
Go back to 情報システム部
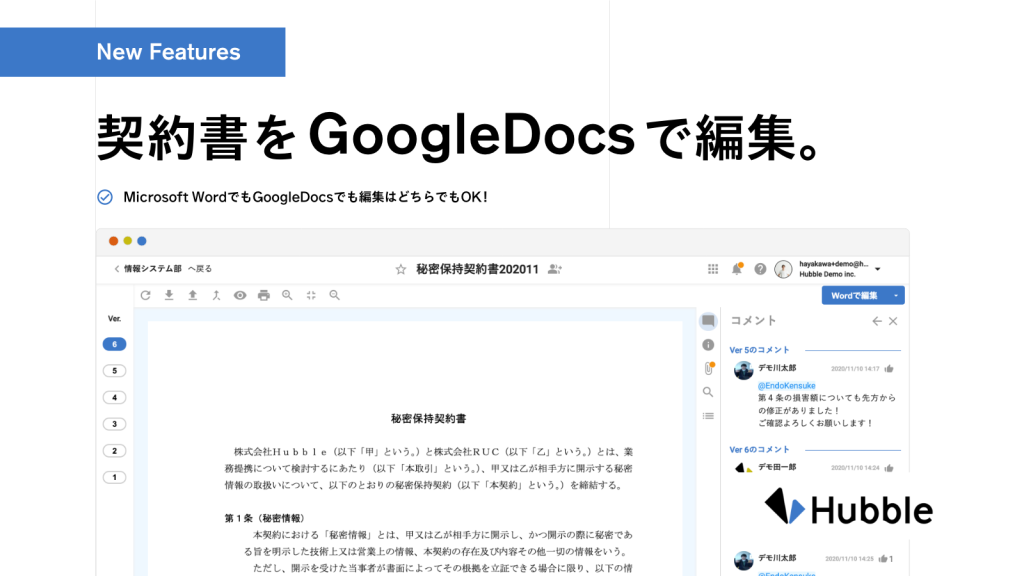tap(163, 268)
